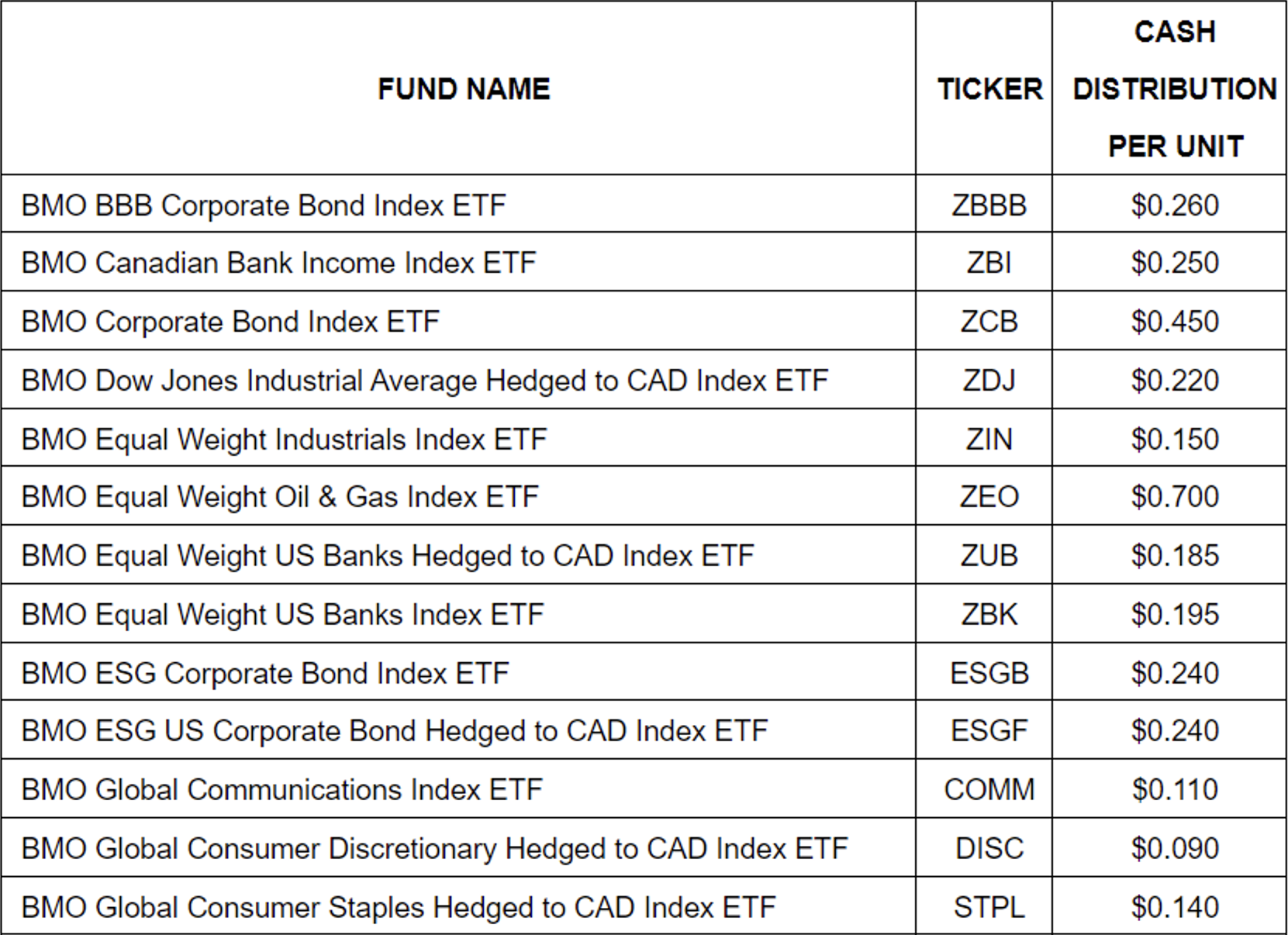The image size is (1288, 935).
Task: Click BMO Dow Jones Industrial Average fund name
Action: (424, 381)
